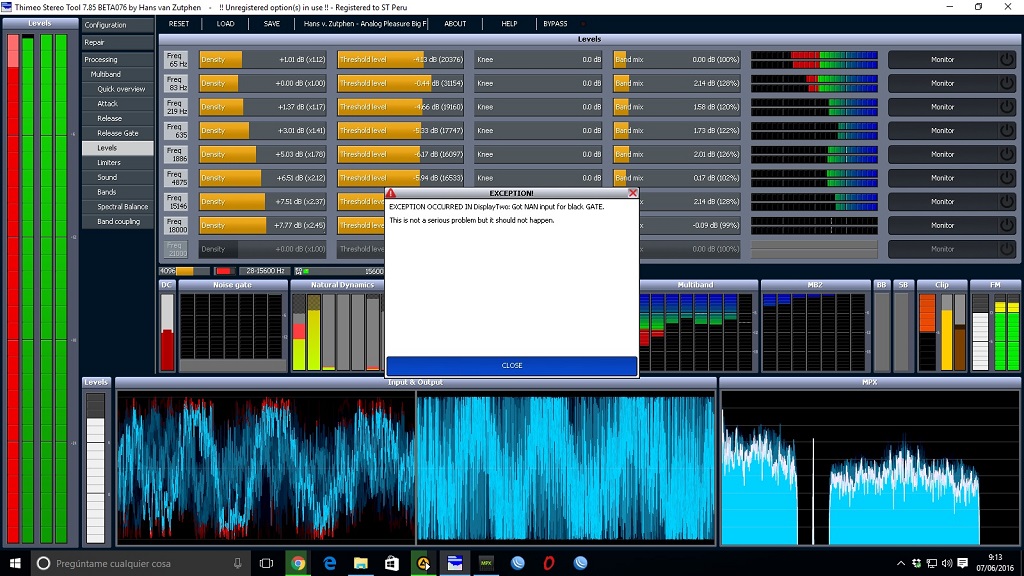Open the Sound page in the sidebar
1024x576 pixels.
point(118,177)
